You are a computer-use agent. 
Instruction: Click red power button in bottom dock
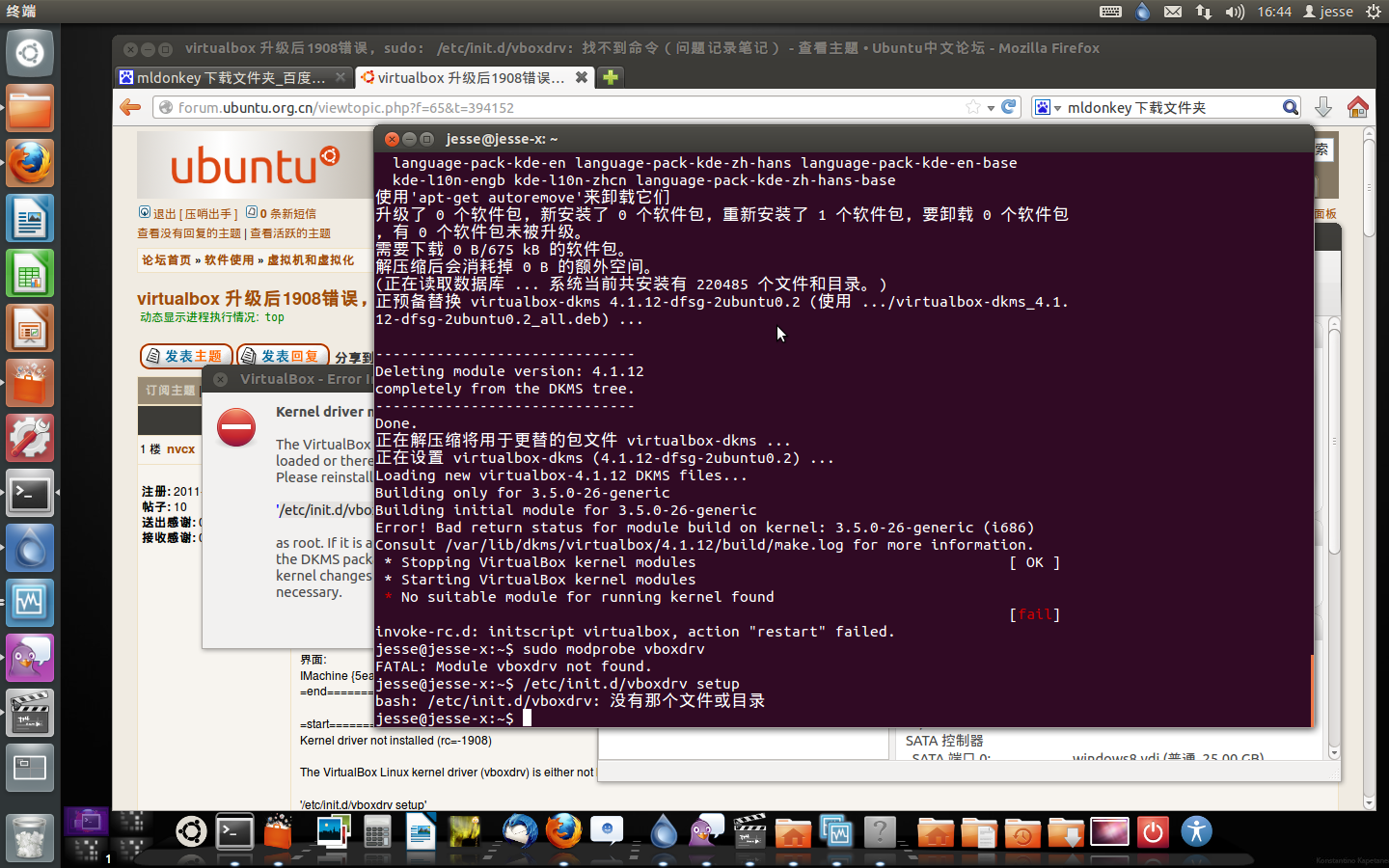1153,831
